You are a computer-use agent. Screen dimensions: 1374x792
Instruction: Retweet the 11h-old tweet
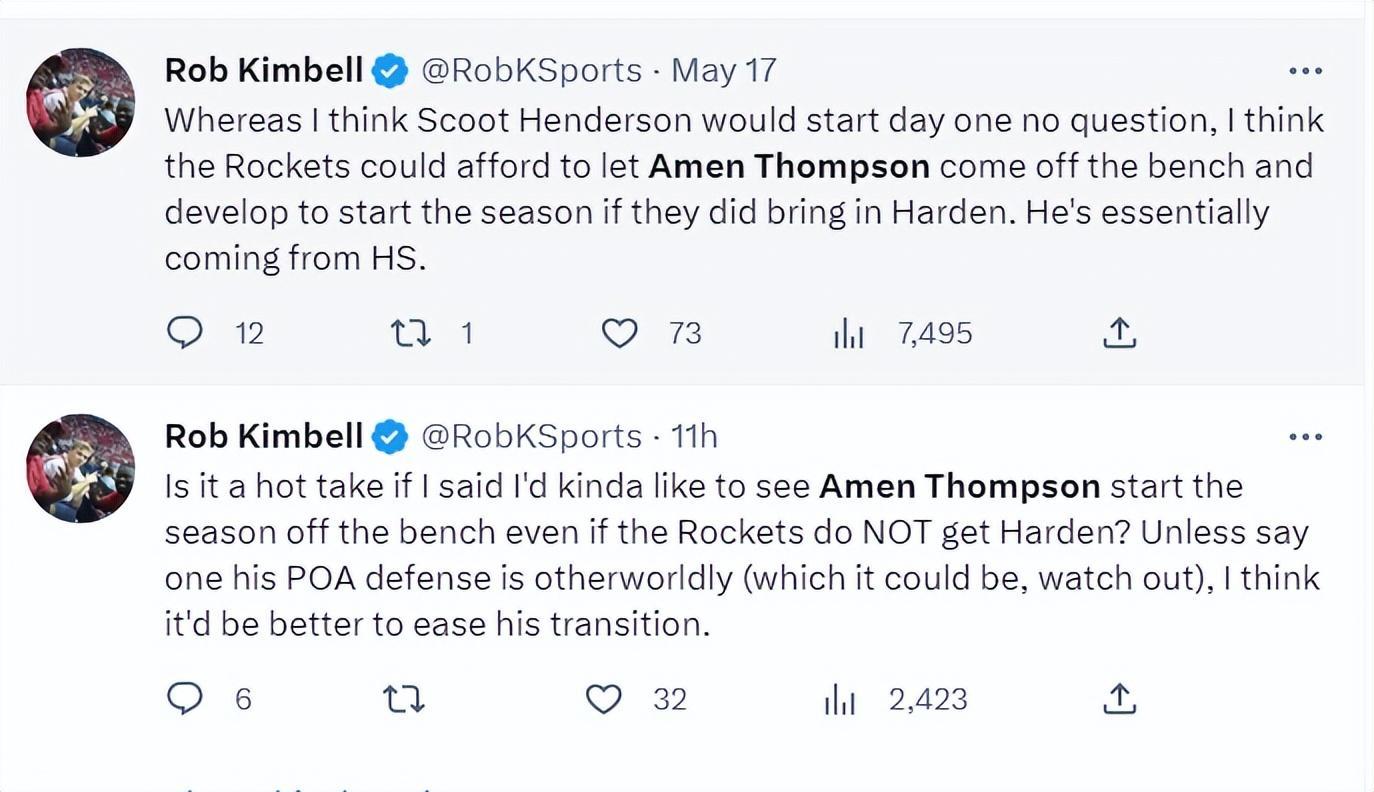click(x=404, y=698)
